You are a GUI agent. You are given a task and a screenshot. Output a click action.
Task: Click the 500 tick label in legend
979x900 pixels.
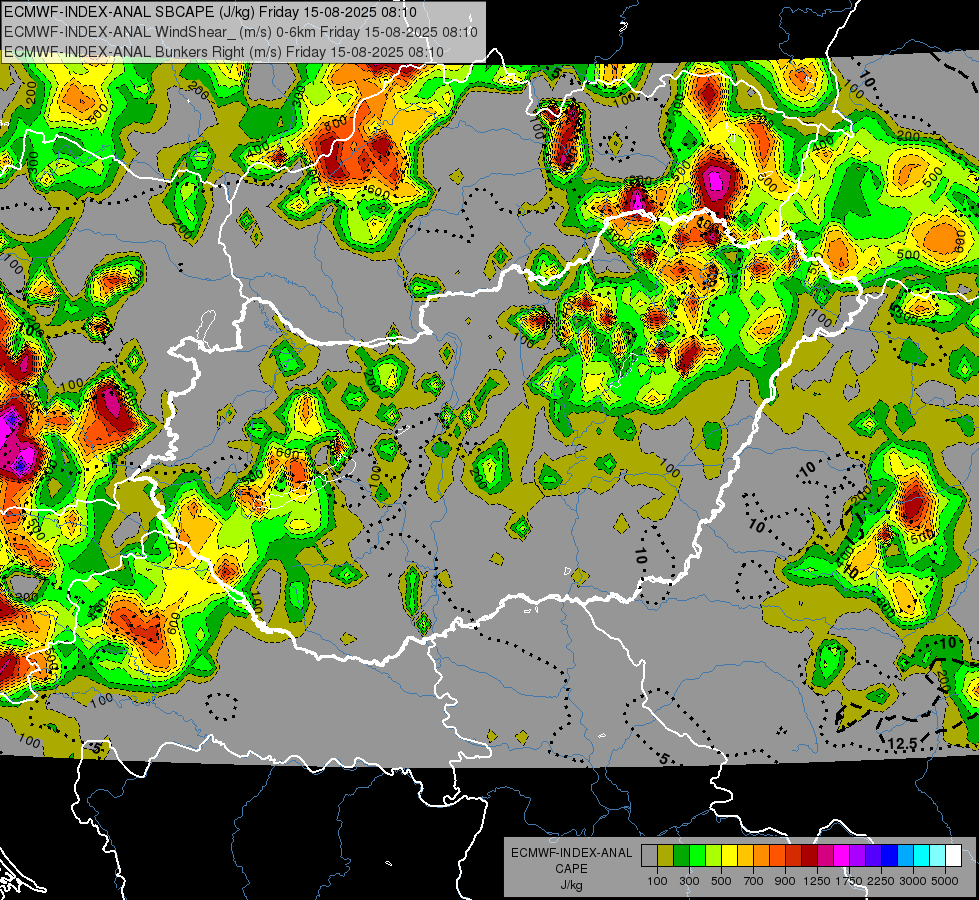pyautogui.click(x=721, y=881)
